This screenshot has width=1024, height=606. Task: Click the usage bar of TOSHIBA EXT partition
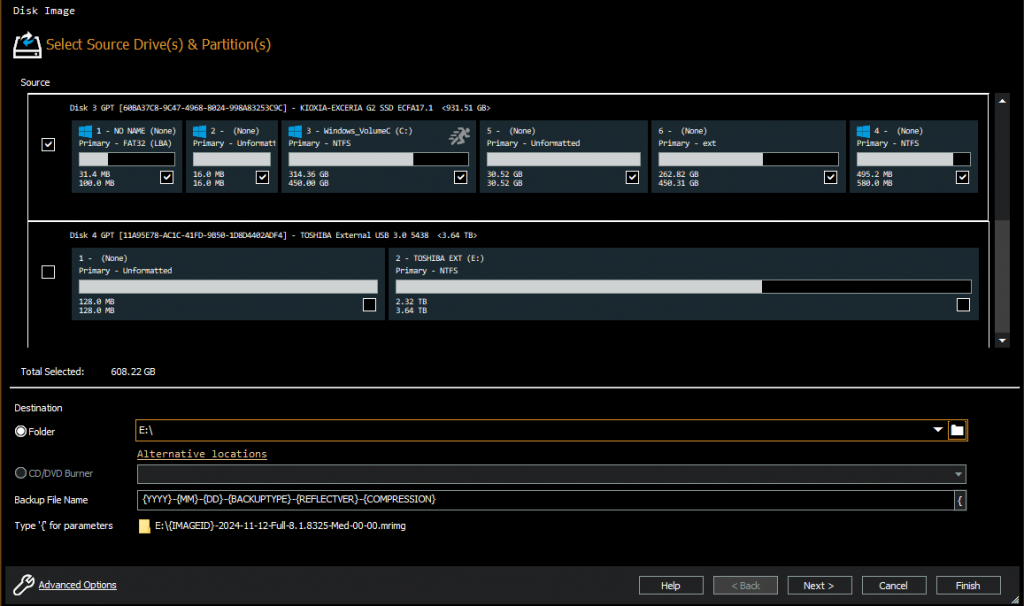pyautogui.click(x=683, y=286)
